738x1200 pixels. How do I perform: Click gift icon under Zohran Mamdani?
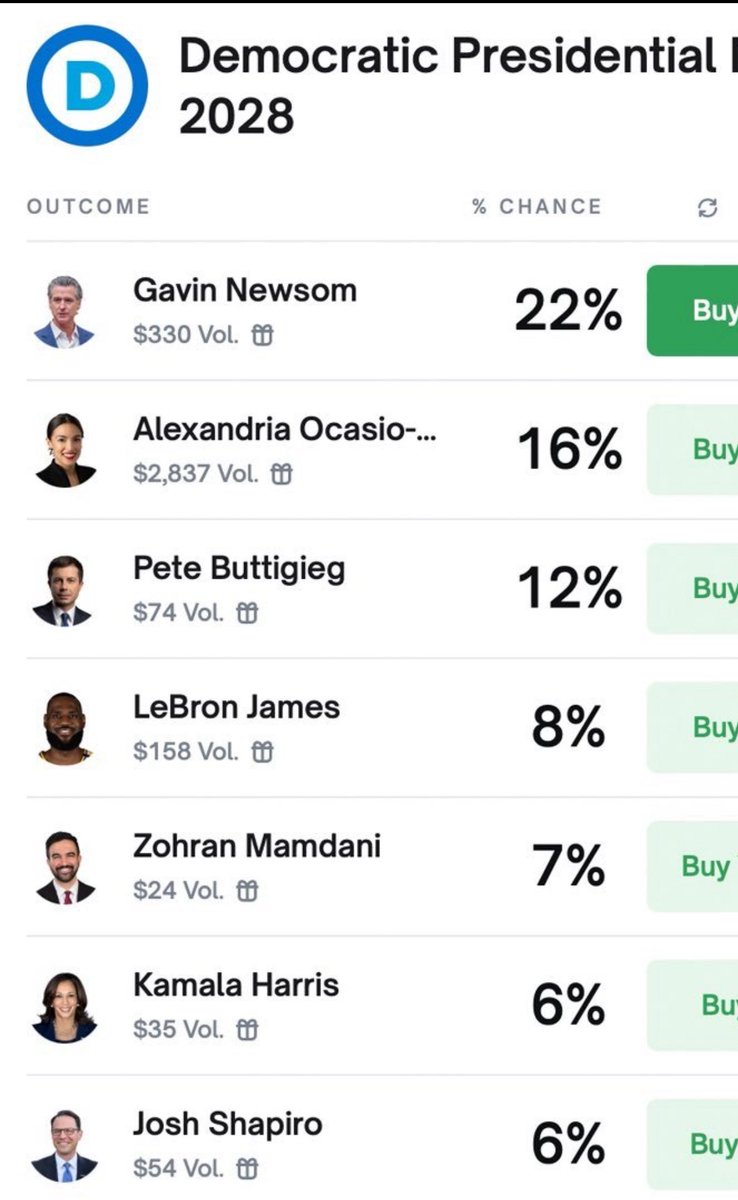[x=246, y=891]
